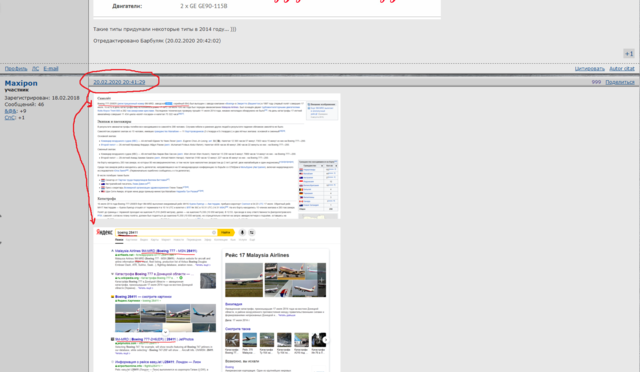Select the 'участник' status text under Maxipon
The image size is (640, 372).
[x=17, y=90]
